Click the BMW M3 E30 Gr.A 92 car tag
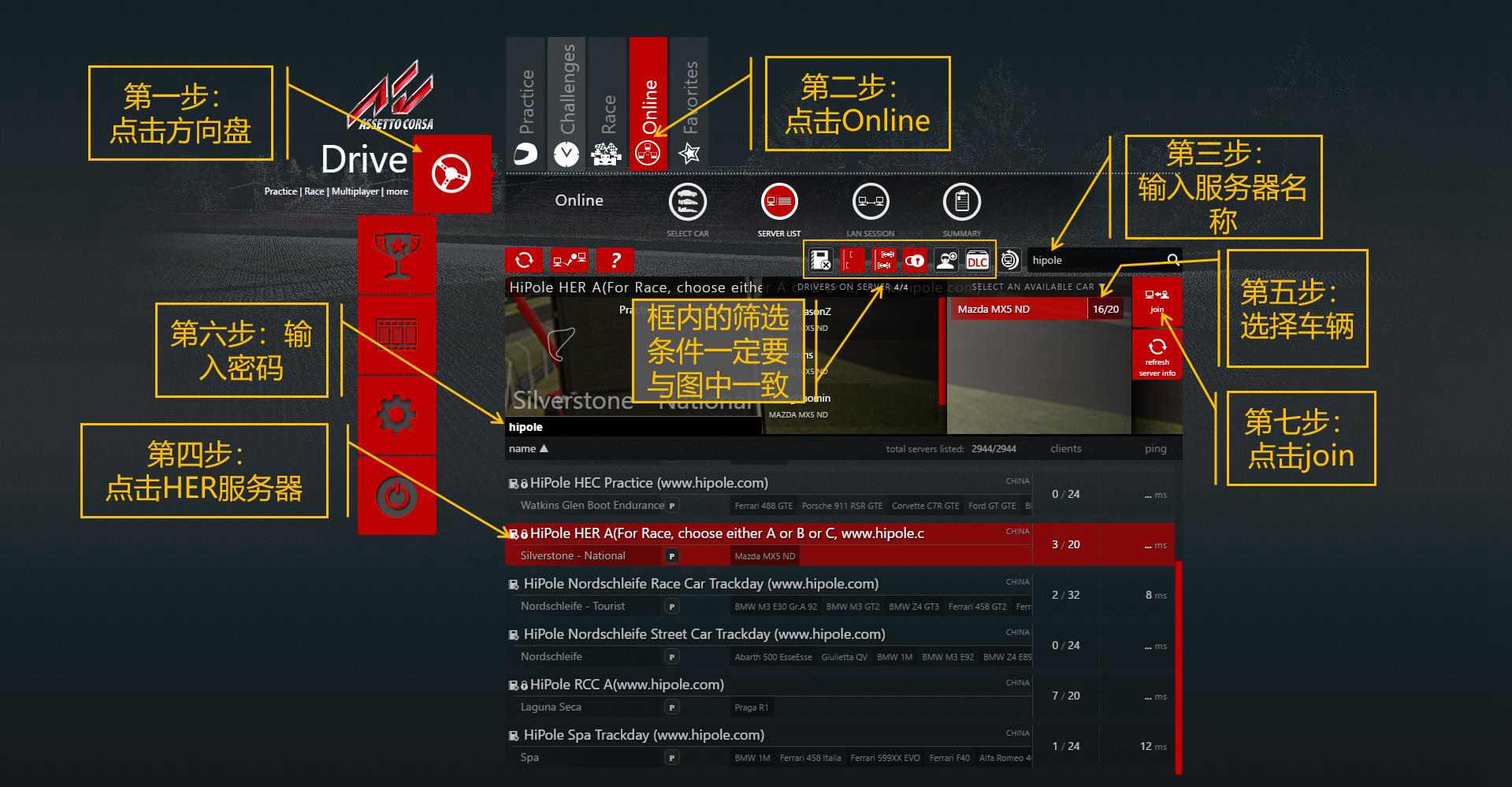1512x787 pixels. click(x=776, y=607)
